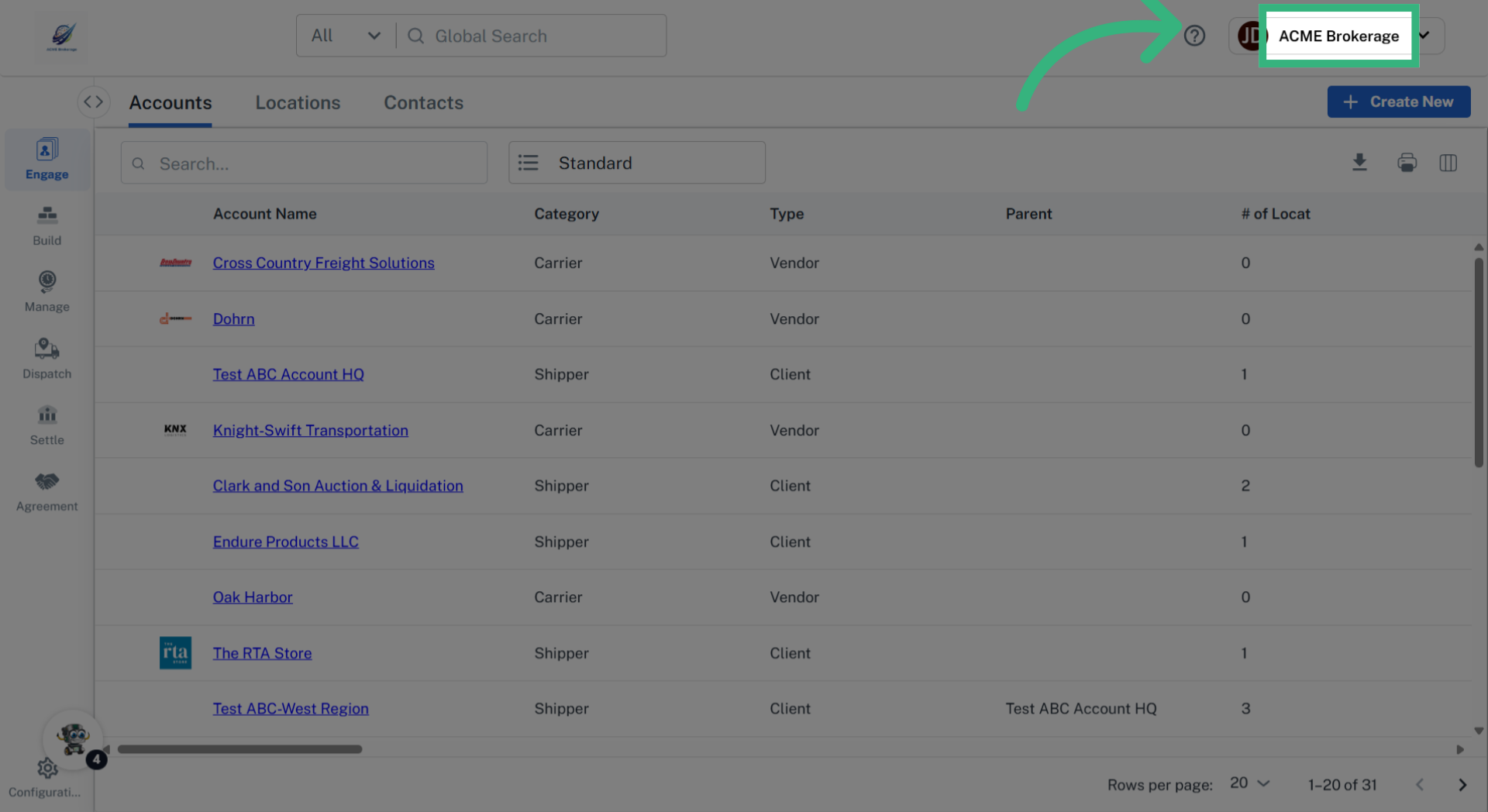Open the Standard view dropdown
Screen dimensions: 1488x812
pyautogui.click(x=636, y=163)
